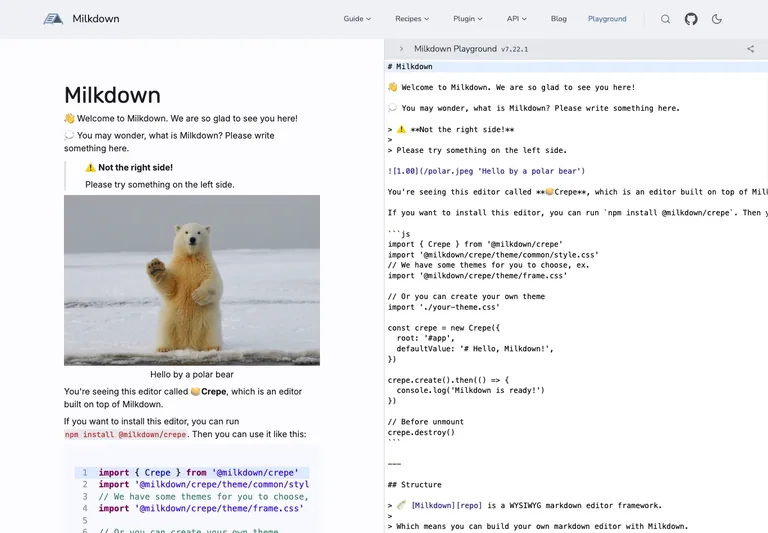Click the '# Milkdown' line in markdown source
Image resolution: width=768 pixels, height=533 pixels.
pyautogui.click(x=409, y=67)
